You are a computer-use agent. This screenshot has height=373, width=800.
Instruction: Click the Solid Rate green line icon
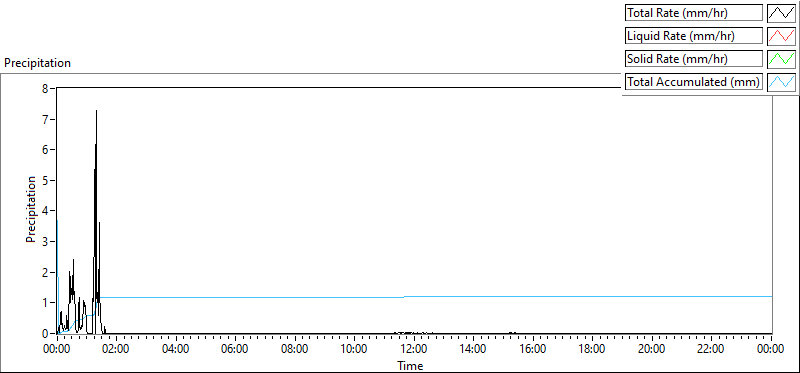tap(782, 59)
